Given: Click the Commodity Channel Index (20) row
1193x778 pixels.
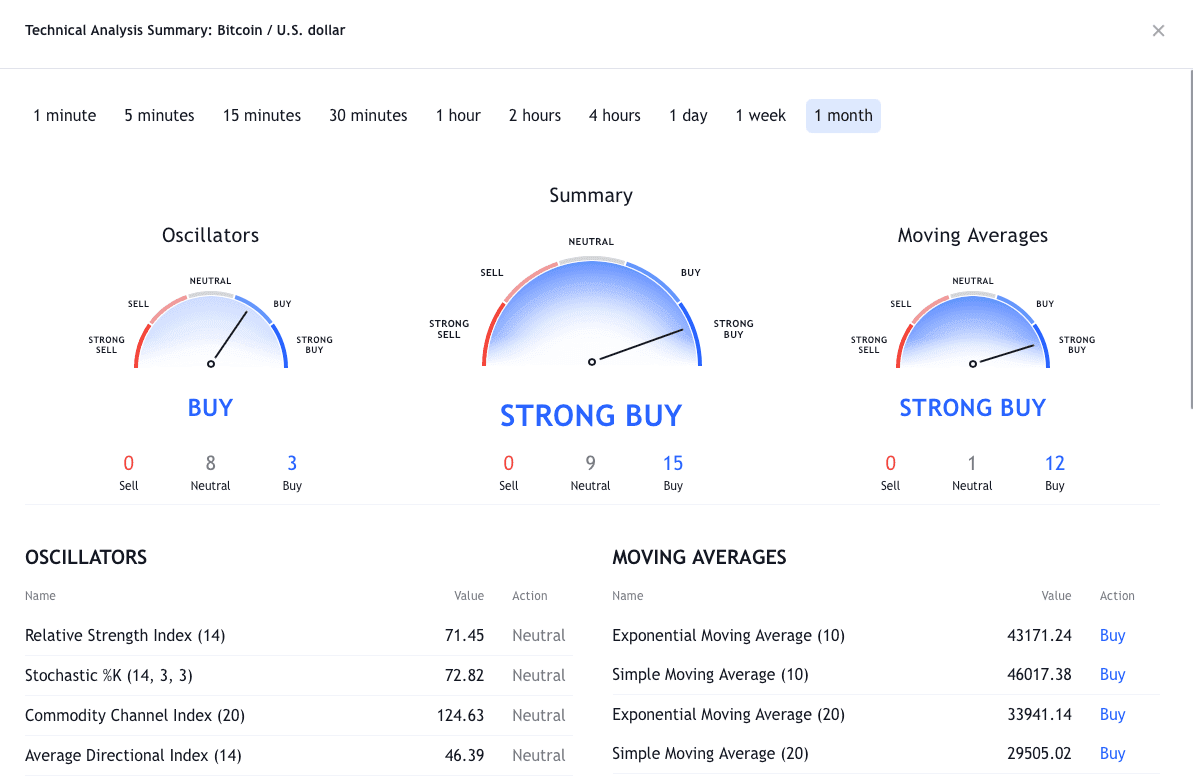Looking at the screenshot, I should [298, 716].
